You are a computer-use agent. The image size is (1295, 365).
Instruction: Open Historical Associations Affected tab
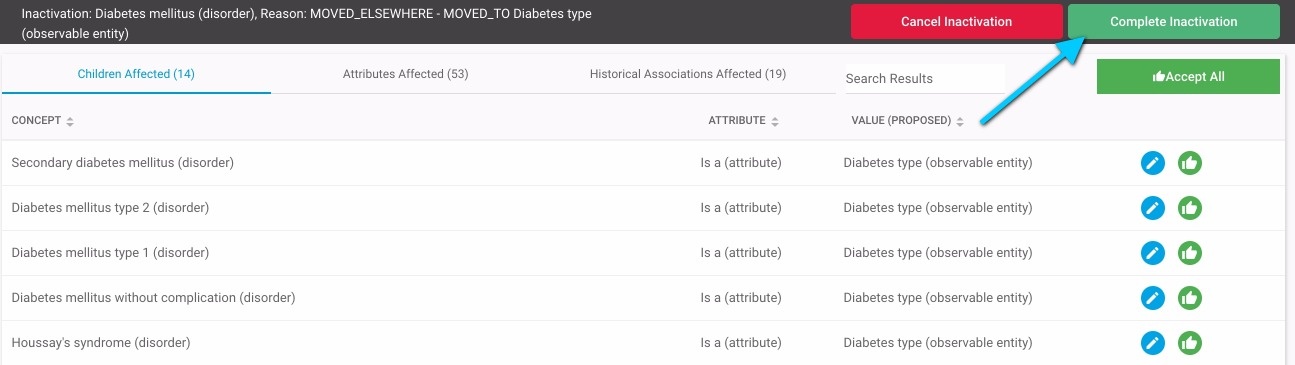click(x=688, y=74)
